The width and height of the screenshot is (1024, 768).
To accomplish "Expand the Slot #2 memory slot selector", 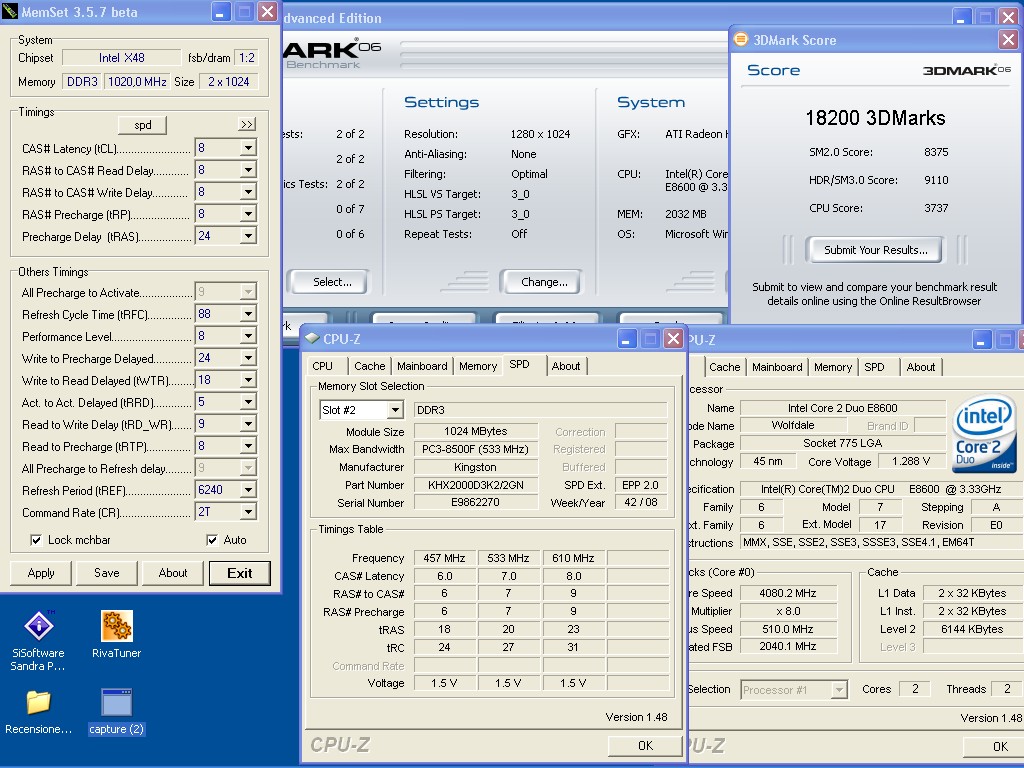I will pyautogui.click(x=395, y=410).
